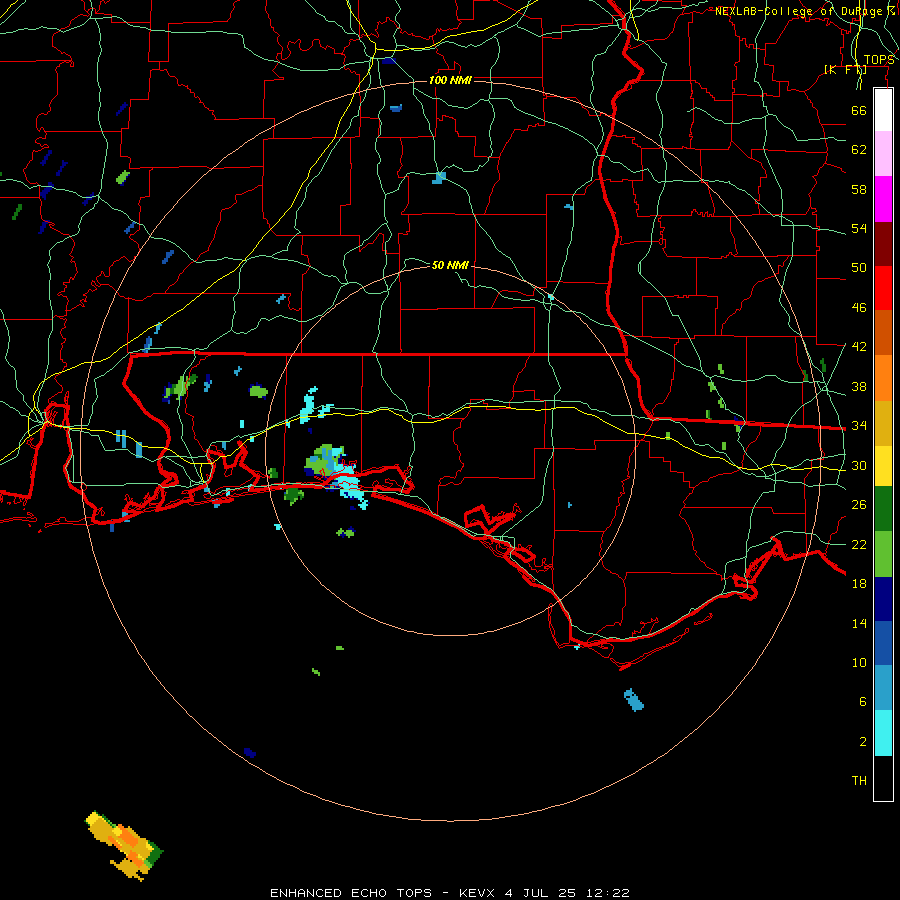The image size is (900, 900).
Task: Click the TH legend label
Action: (x=859, y=781)
